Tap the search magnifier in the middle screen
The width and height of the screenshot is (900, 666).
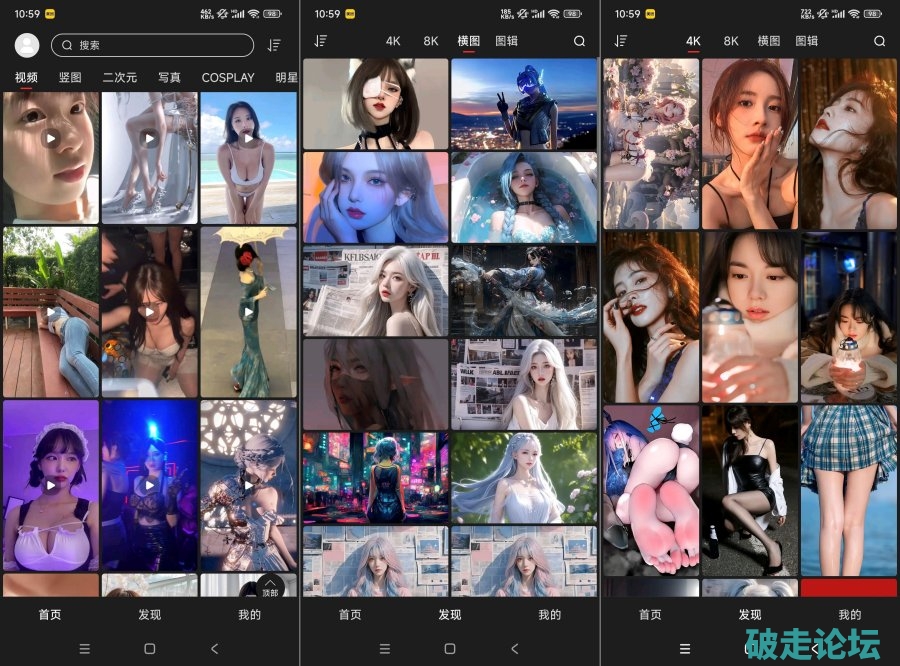579,41
